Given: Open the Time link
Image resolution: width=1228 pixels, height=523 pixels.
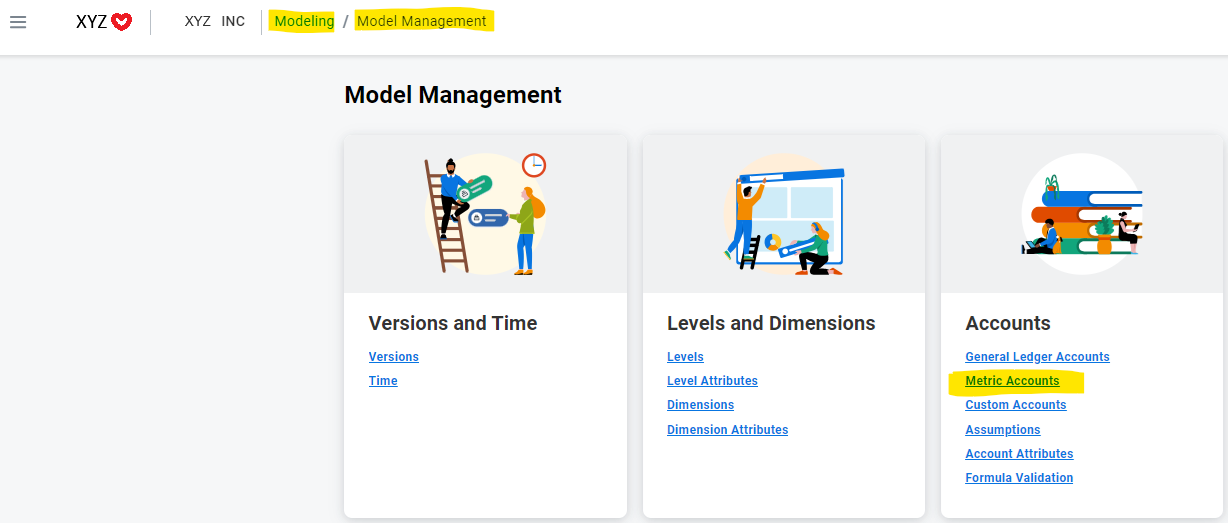Looking at the screenshot, I should pos(383,381).
